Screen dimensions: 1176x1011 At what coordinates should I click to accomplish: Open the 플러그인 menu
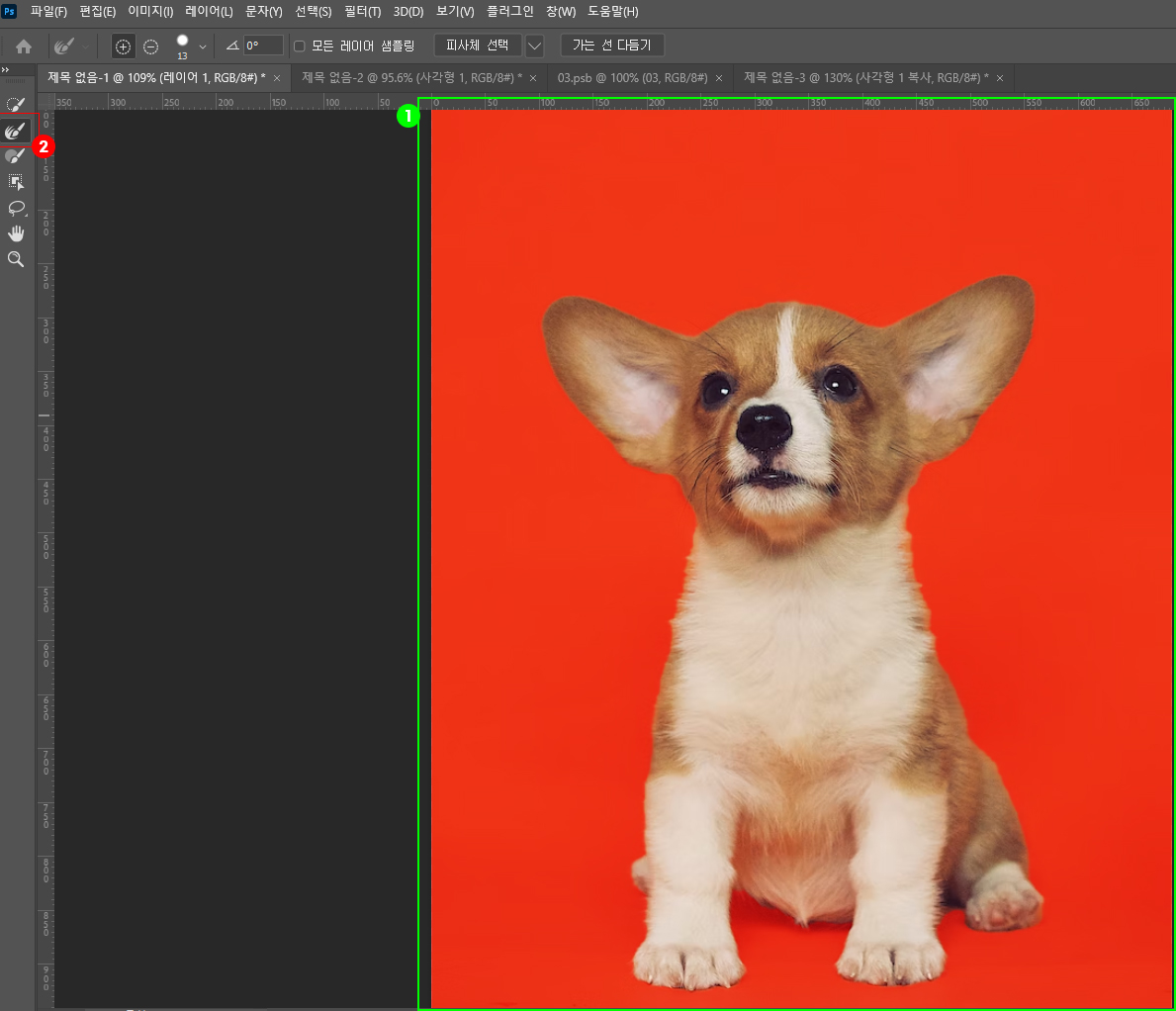[510, 12]
